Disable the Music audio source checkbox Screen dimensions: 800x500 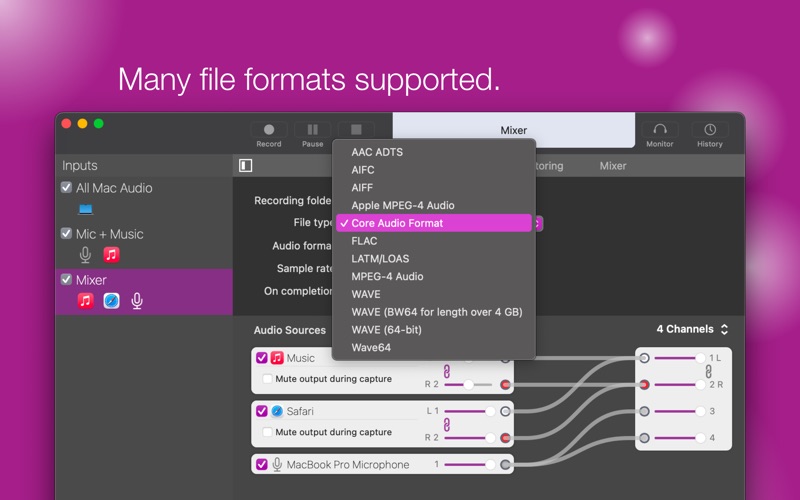coord(262,358)
